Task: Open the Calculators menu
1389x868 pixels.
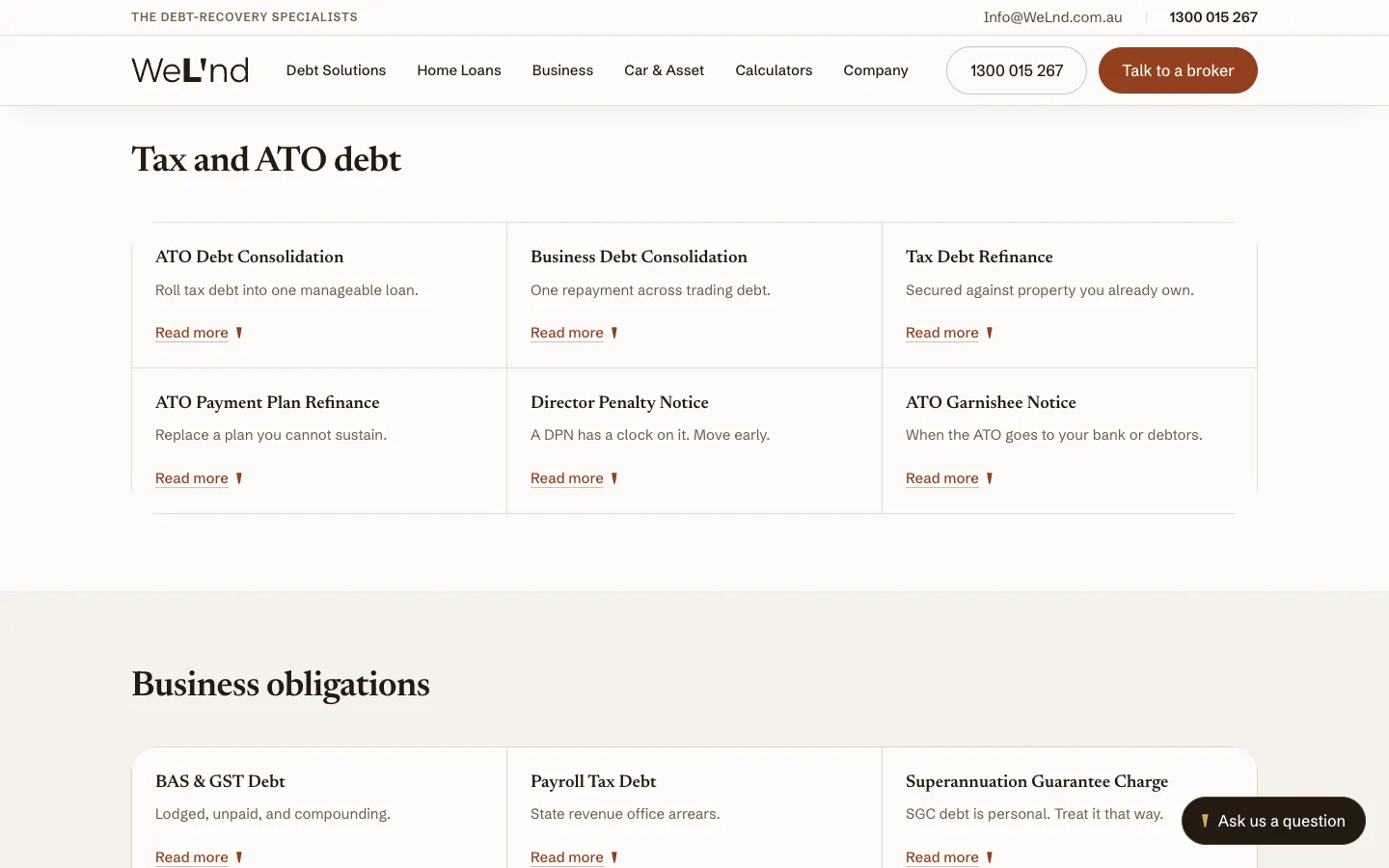Action: pyautogui.click(x=774, y=70)
